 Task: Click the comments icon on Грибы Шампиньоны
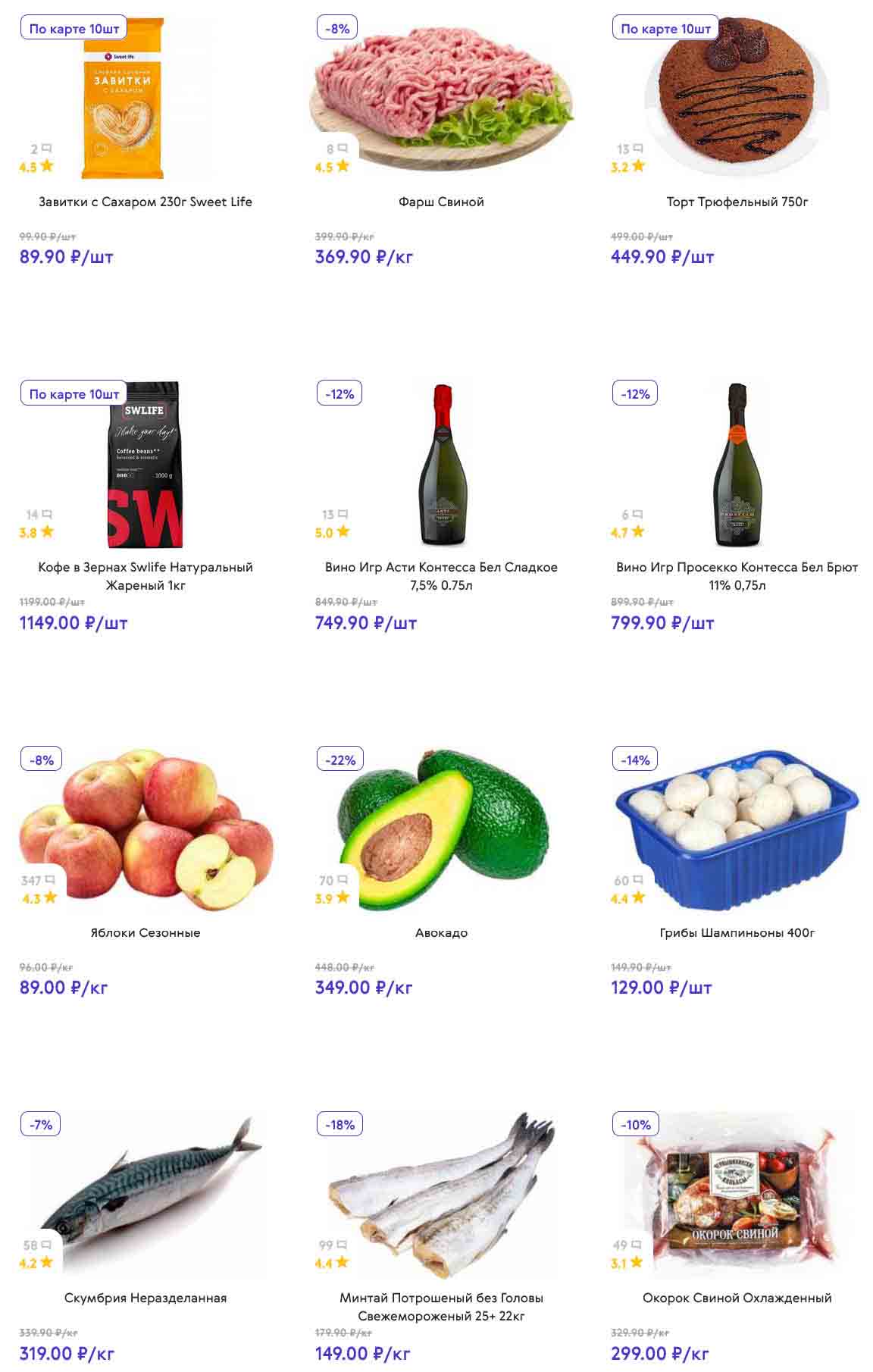[638, 880]
